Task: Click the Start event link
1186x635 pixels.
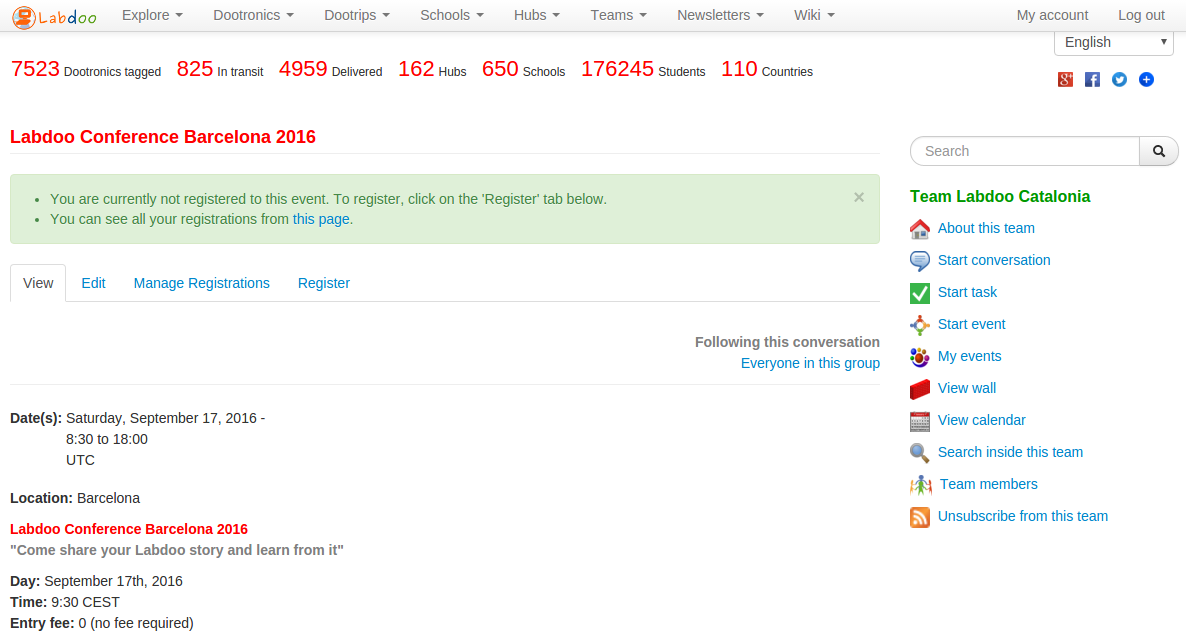Action: 971,324
